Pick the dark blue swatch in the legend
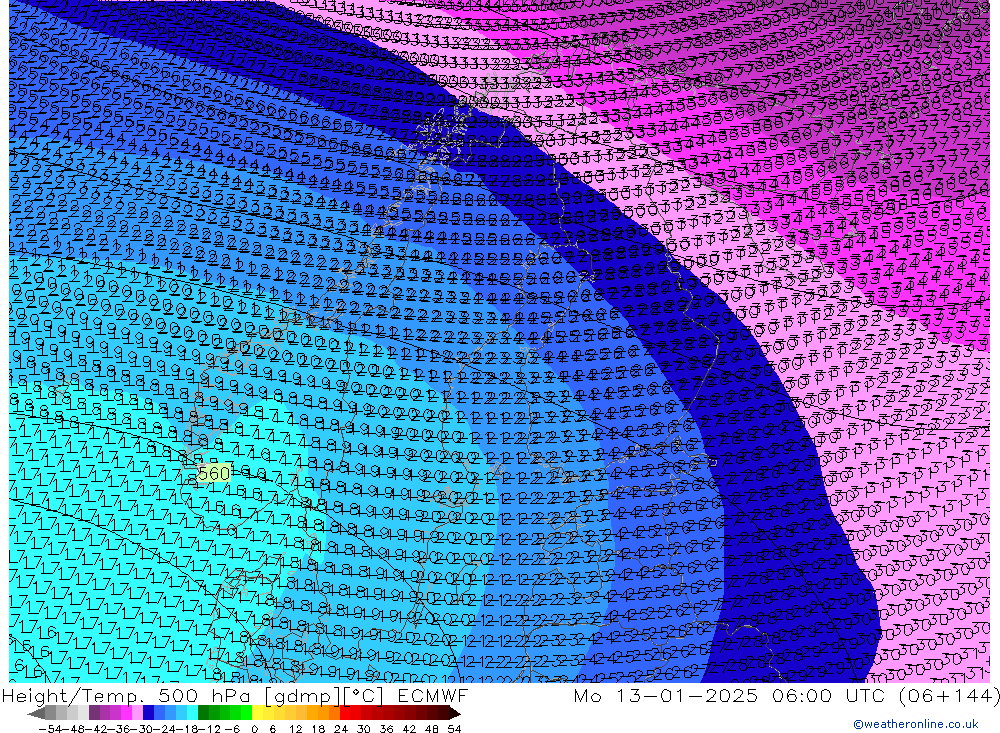The width and height of the screenshot is (1000, 733). [148, 714]
